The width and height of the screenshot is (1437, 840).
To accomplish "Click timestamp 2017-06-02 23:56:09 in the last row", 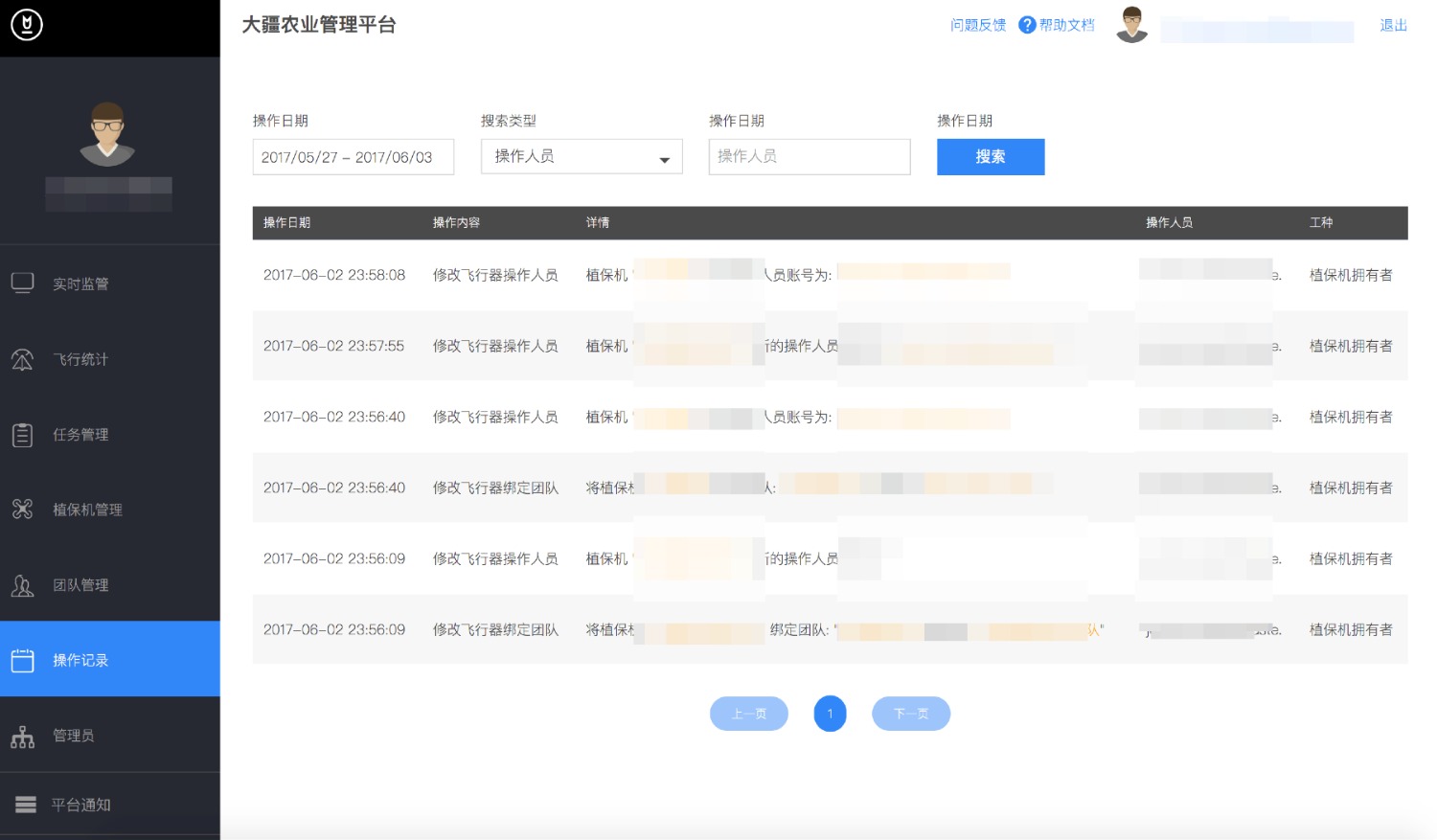I will point(334,629).
